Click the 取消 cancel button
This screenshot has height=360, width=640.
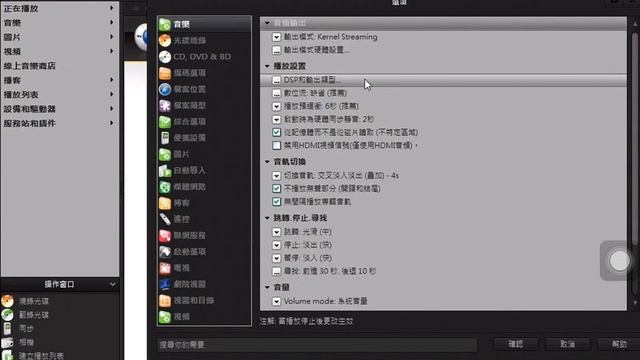[x=568, y=344]
